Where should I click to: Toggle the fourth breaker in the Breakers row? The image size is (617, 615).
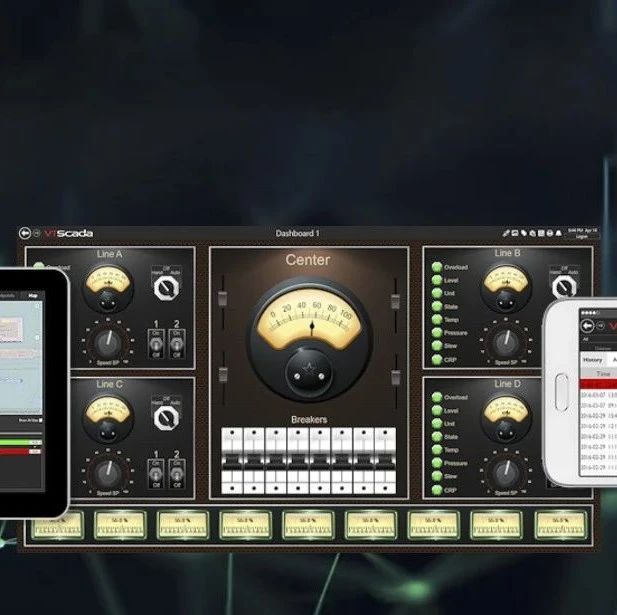(x=297, y=460)
